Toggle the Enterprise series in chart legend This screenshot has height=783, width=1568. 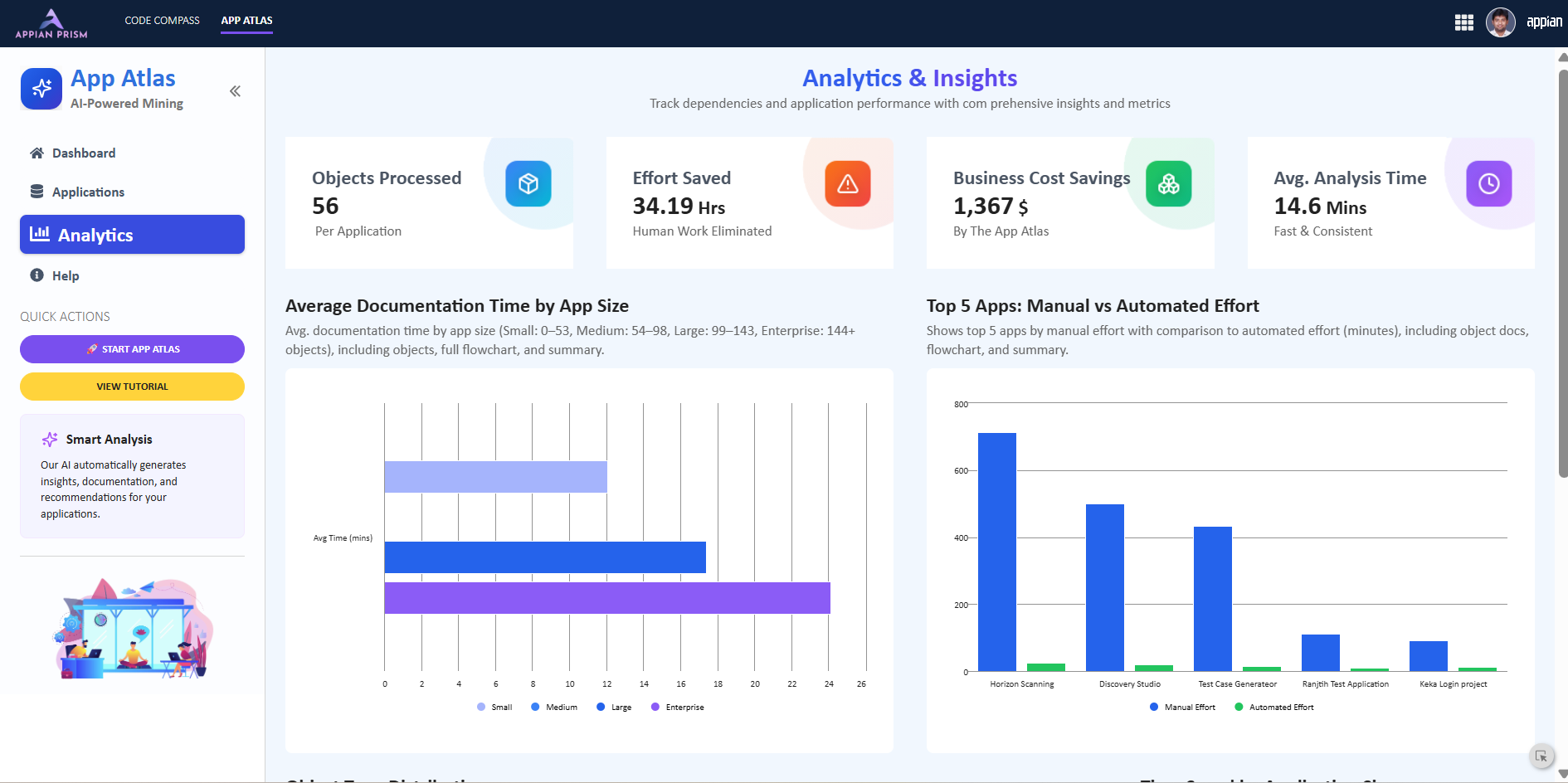(678, 708)
